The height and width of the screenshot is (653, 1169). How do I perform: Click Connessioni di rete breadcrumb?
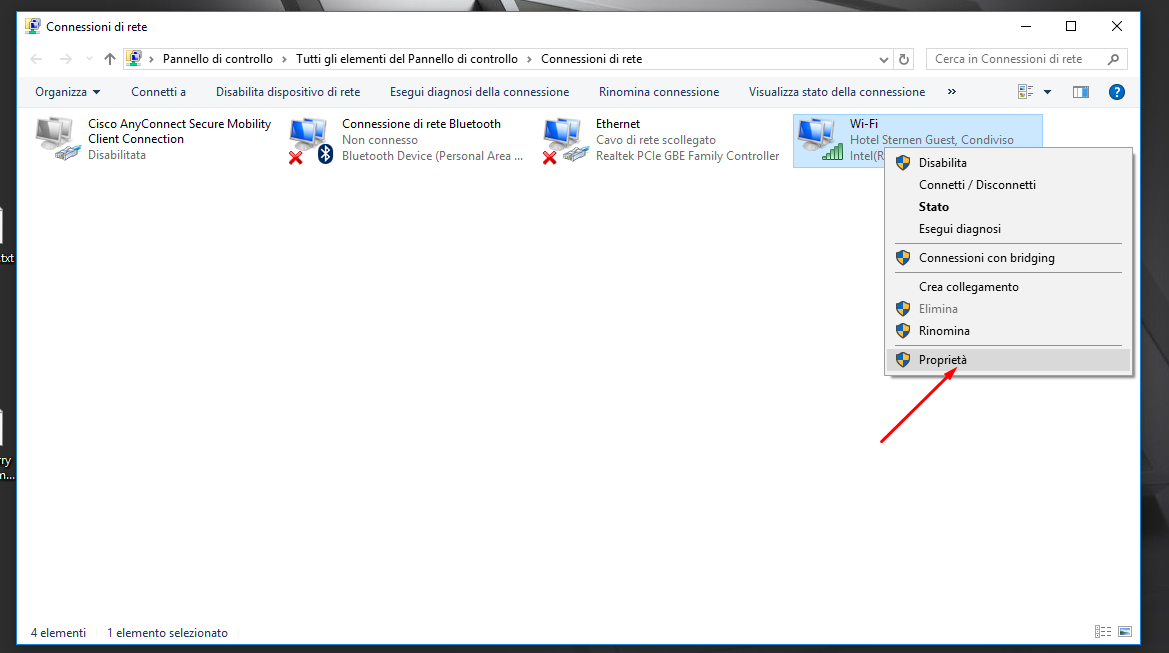591,59
